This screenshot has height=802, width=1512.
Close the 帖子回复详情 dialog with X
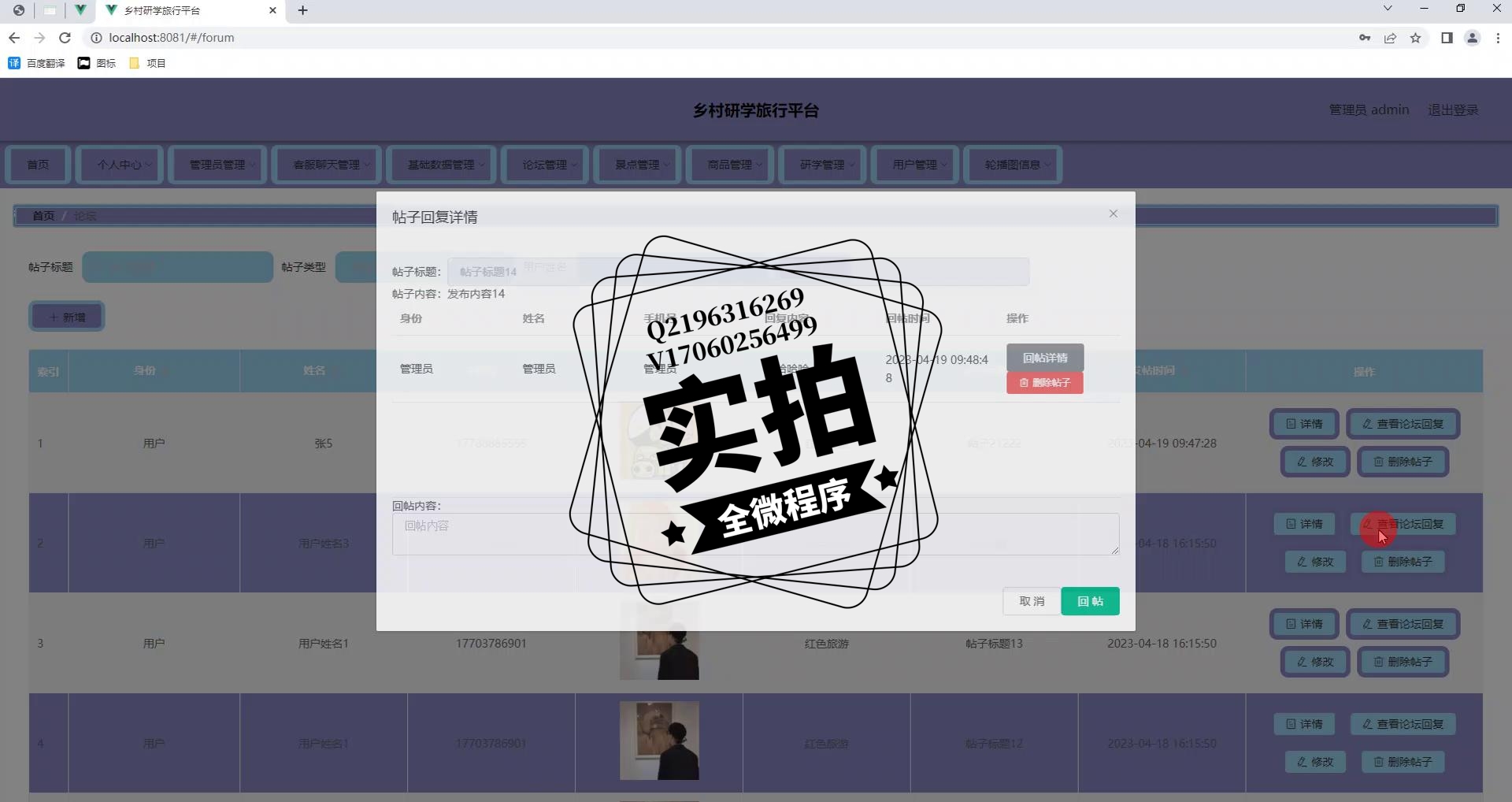[1113, 213]
